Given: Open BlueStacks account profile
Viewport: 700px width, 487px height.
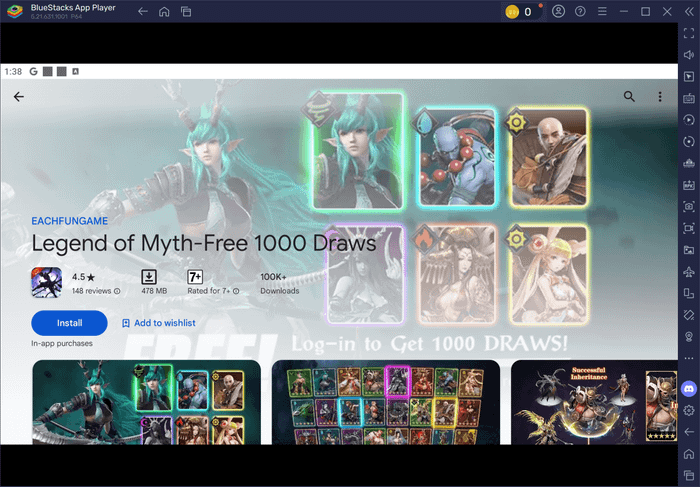Looking at the screenshot, I should tap(558, 11).
